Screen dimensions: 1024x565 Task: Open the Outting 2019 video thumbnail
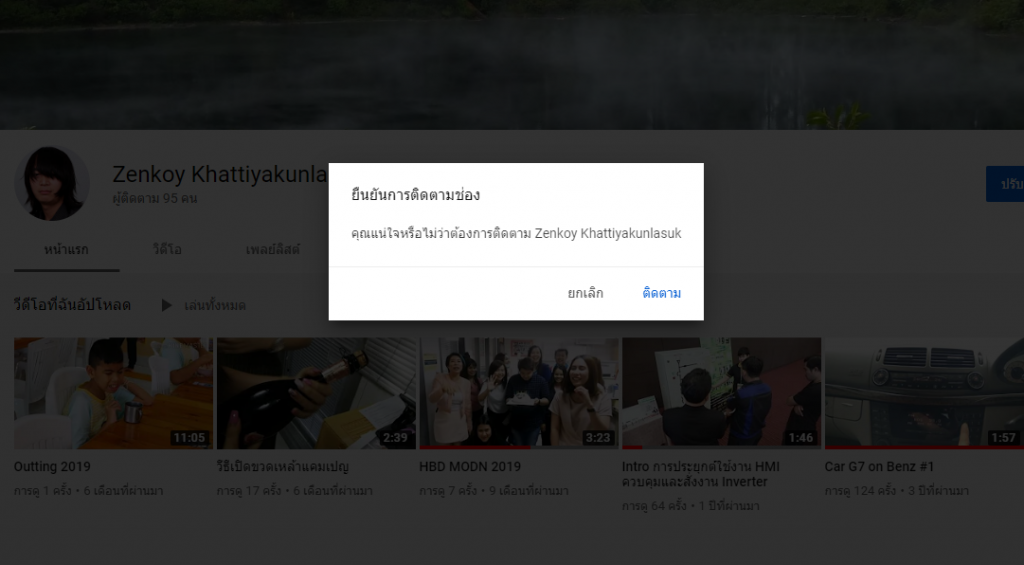114,393
